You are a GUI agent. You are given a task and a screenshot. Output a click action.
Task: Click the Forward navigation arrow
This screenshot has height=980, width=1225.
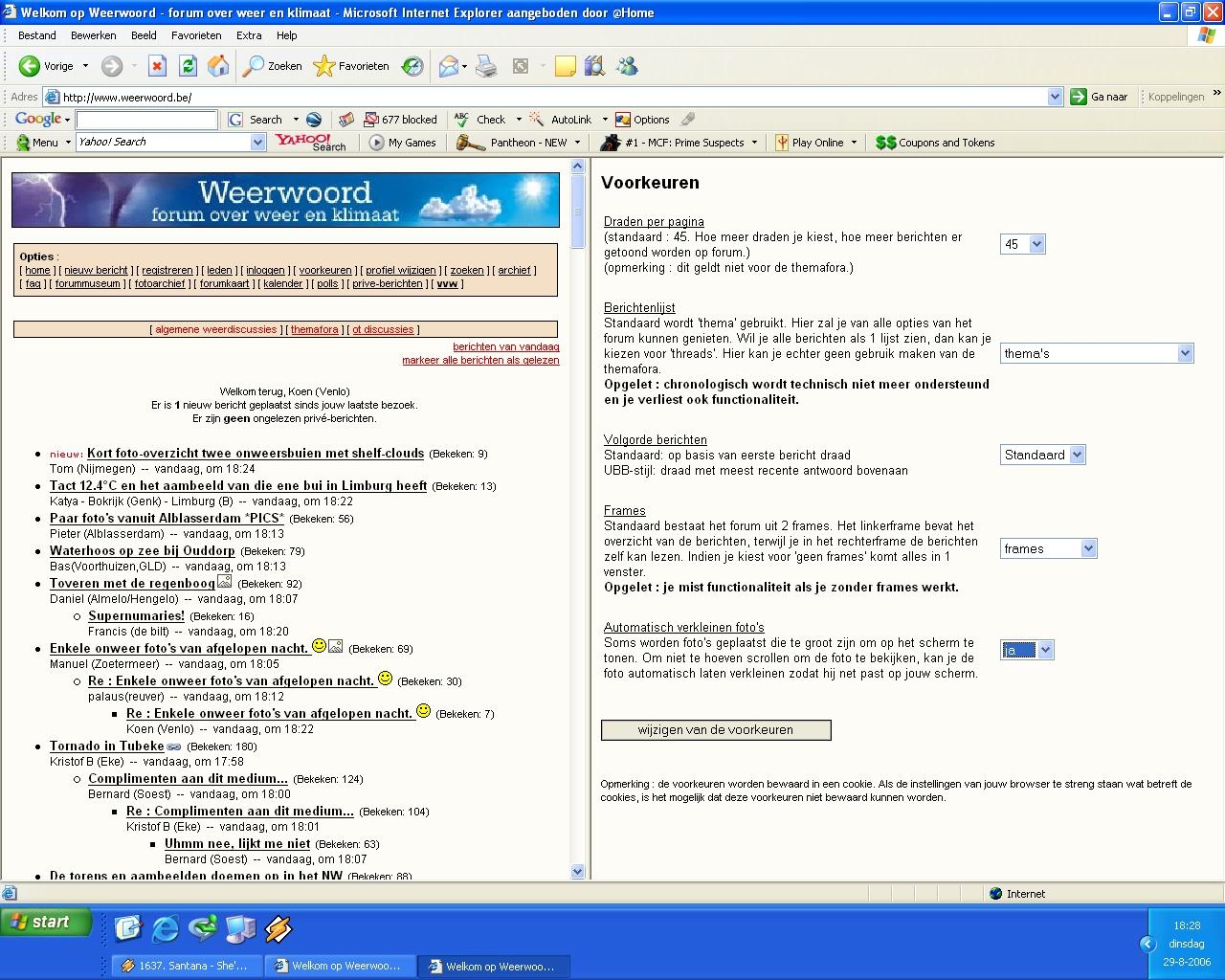112,66
